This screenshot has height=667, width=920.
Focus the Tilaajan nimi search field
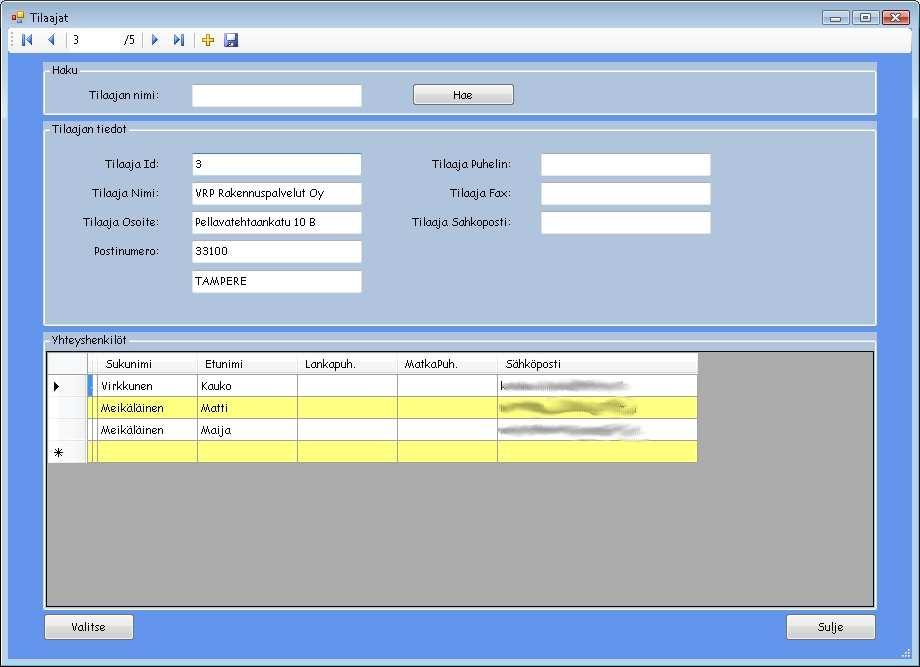coord(277,96)
